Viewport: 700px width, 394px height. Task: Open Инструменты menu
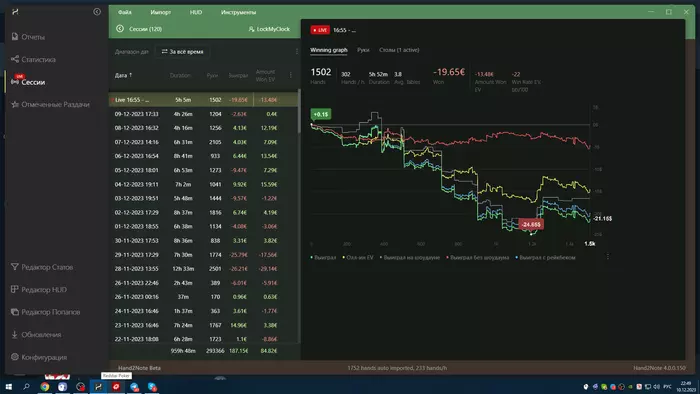(x=238, y=12)
